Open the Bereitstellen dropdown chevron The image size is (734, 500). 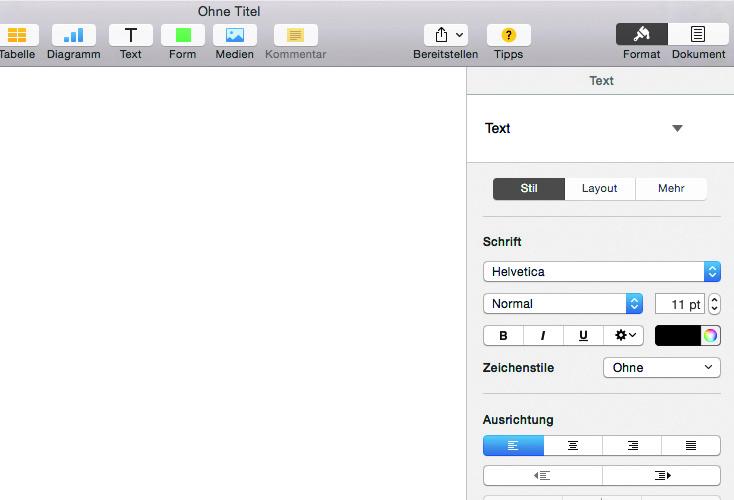[460, 35]
